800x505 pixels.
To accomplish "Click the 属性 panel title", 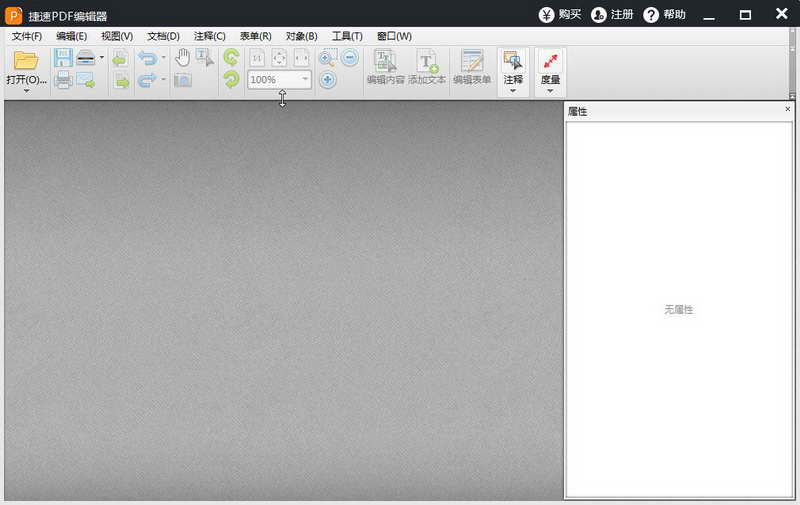I will (x=578, y=112).
